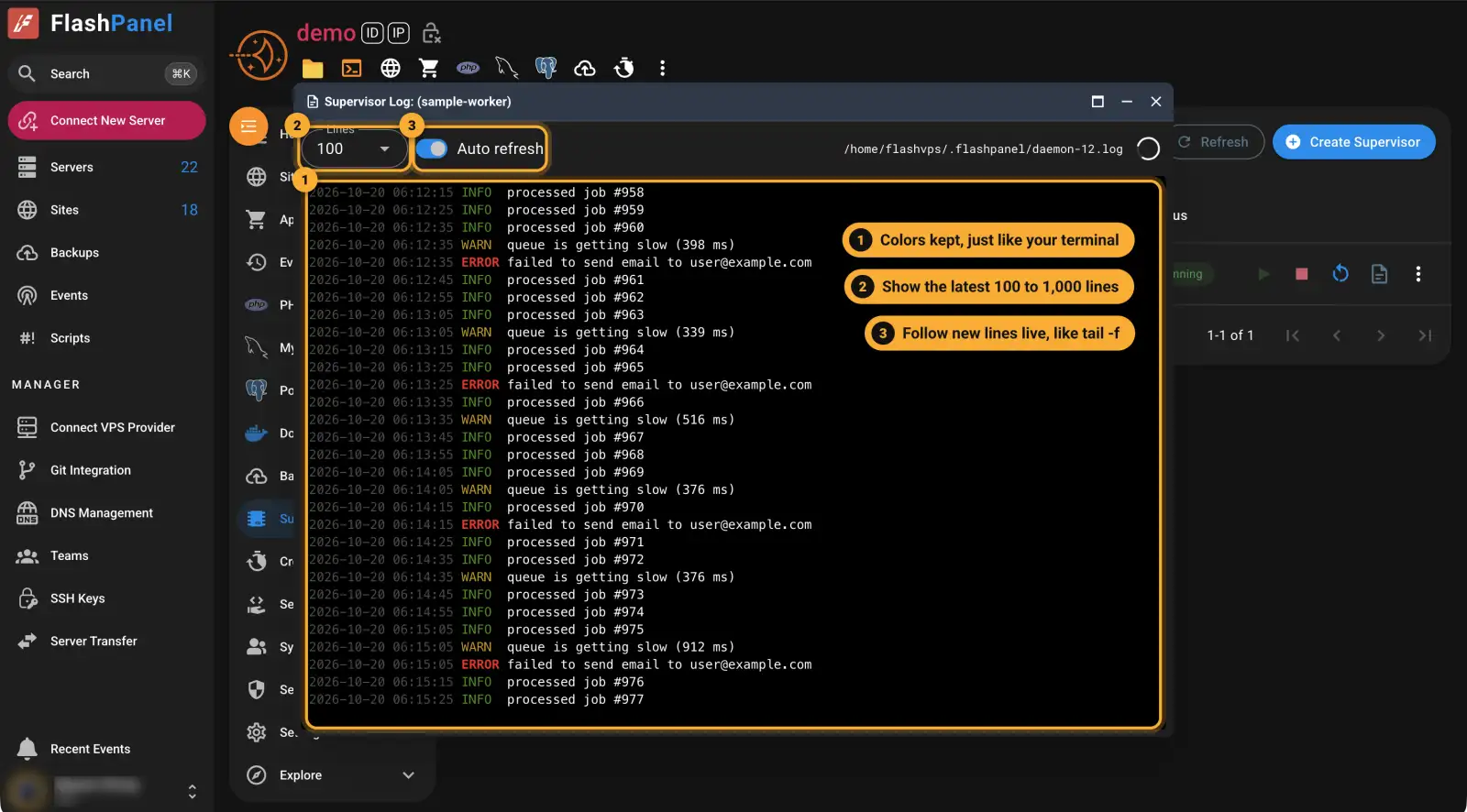Screen dimensions: 1467x812
Task: Open the PostgreSQL elephant icon in toolbar
Action: (546, 68)
